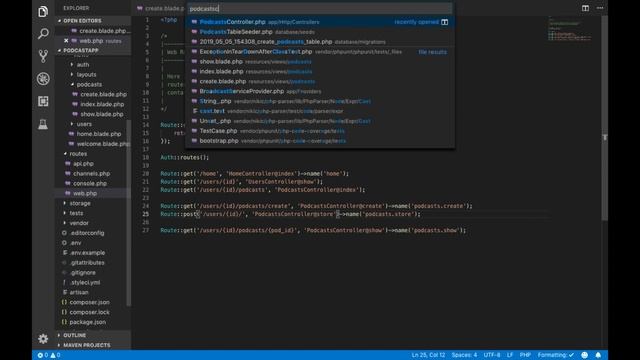Select ExceptionInTearDownAfterClassTest.php result
This screenshot has height=360, width=640.
320,52
